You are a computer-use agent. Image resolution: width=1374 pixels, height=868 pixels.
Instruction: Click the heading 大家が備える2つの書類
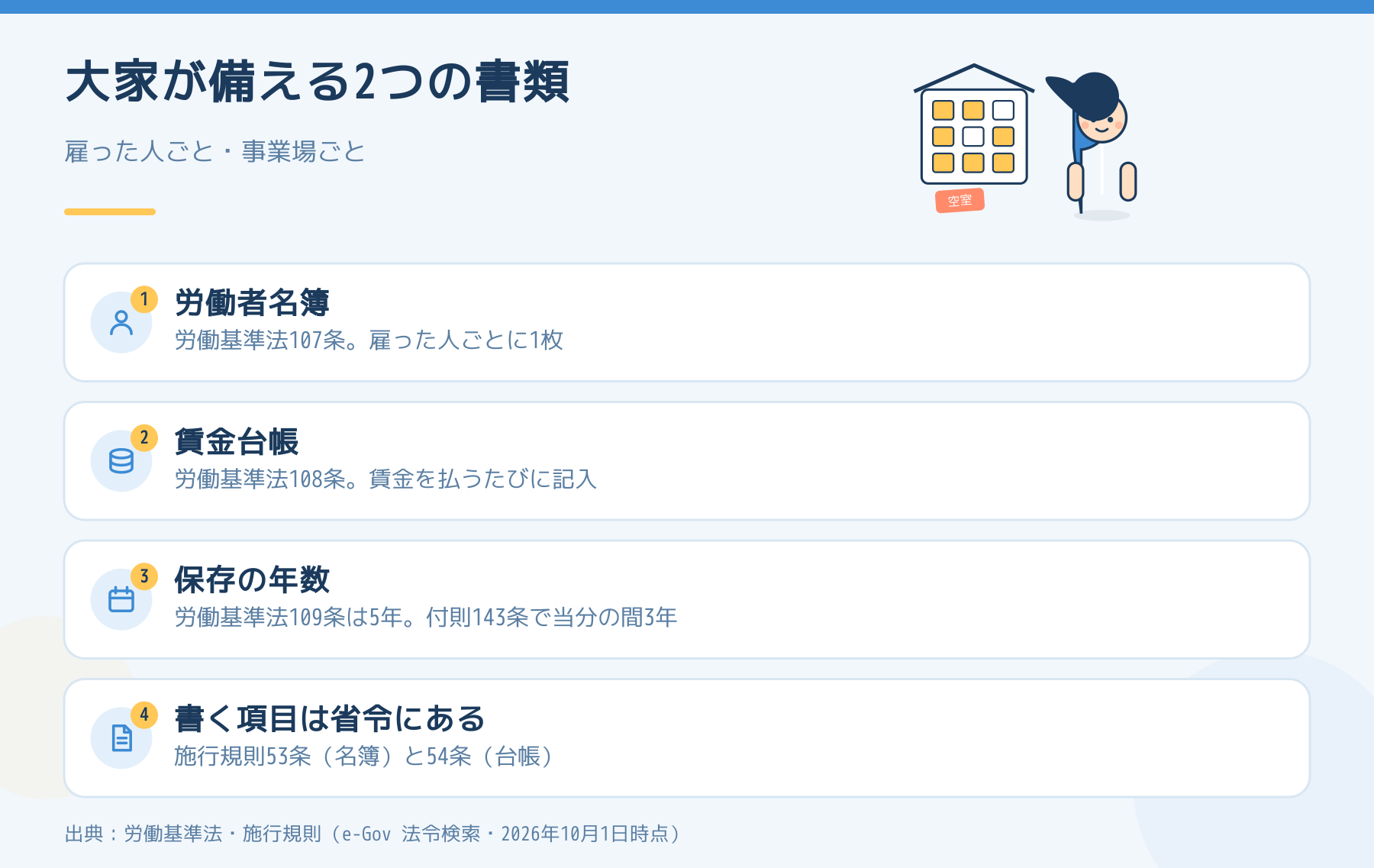click(x=318, y=82)
